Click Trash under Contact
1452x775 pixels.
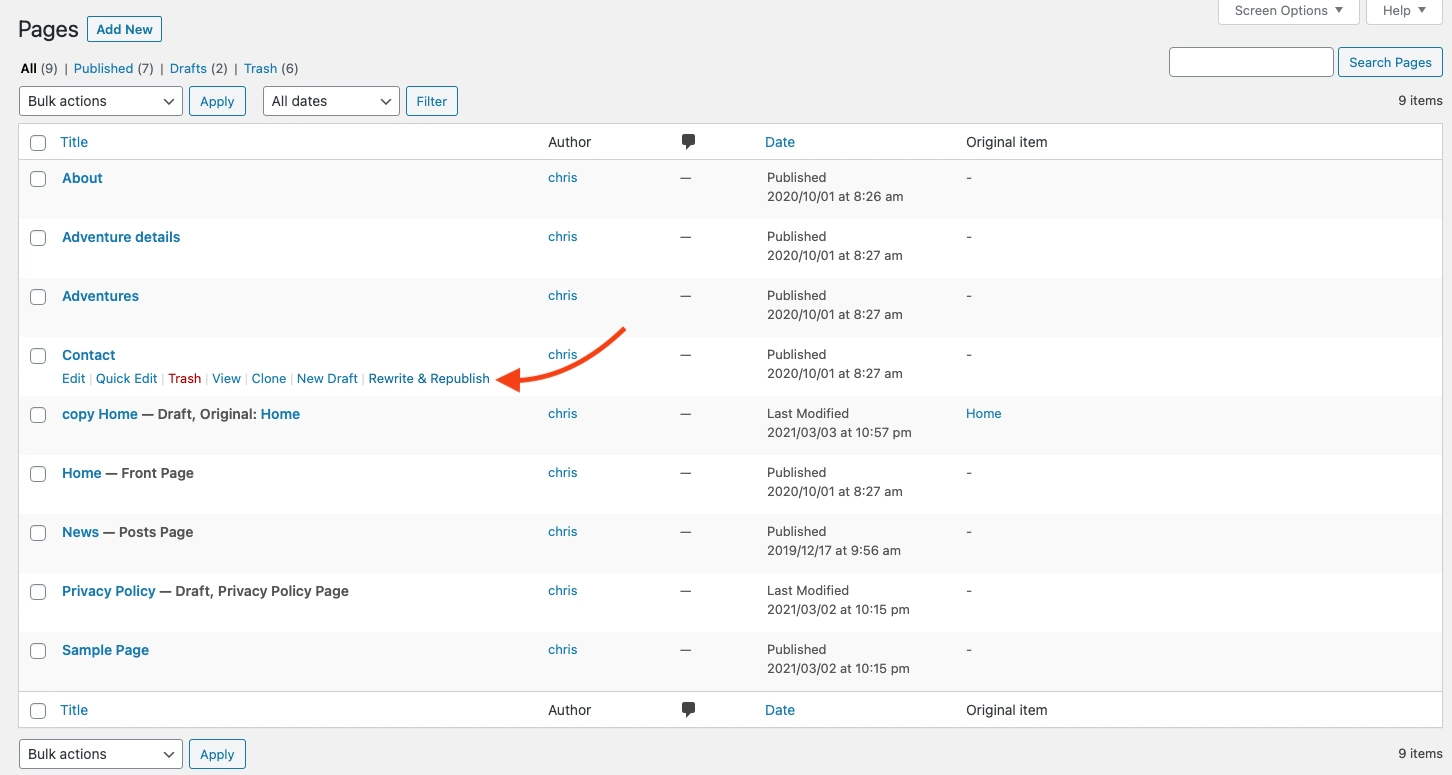[185, 378]
